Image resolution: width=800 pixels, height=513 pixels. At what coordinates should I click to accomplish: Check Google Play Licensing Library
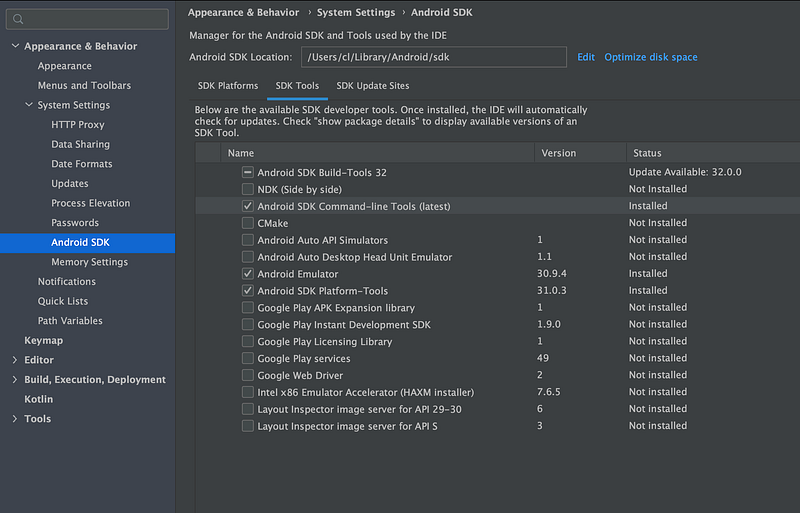pos(247,341)
